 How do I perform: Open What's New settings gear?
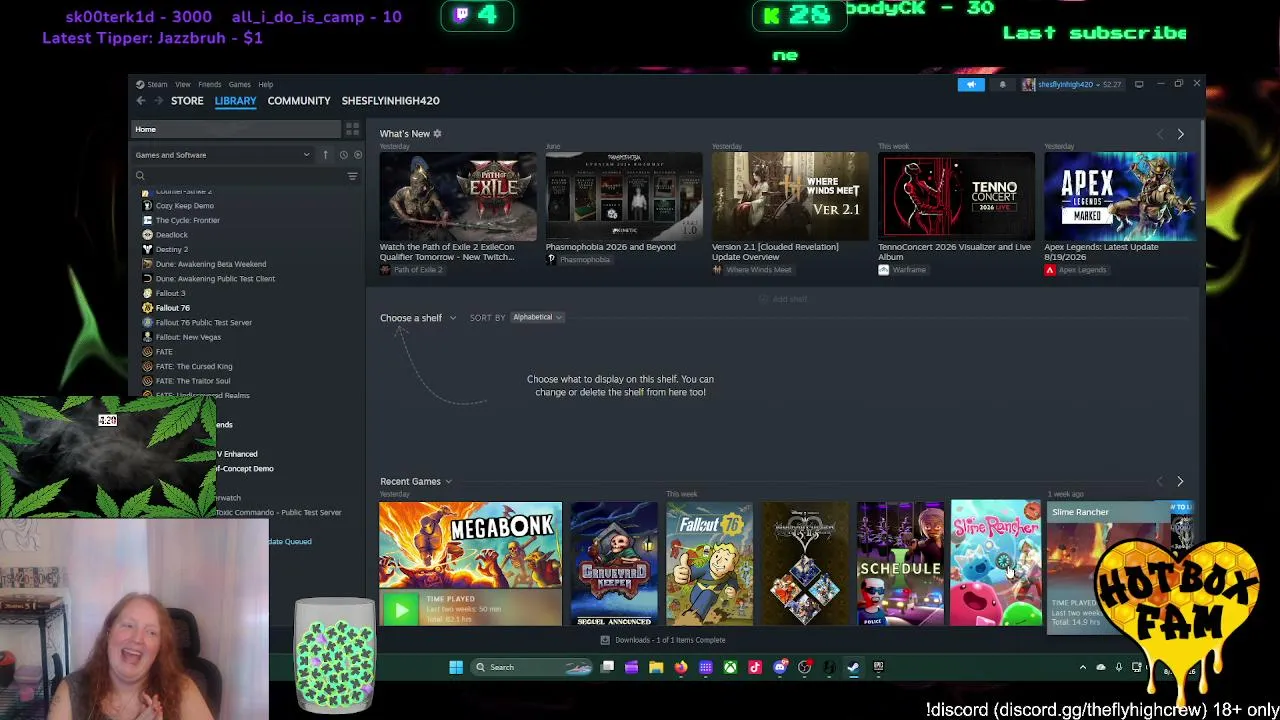pos(437,134)
